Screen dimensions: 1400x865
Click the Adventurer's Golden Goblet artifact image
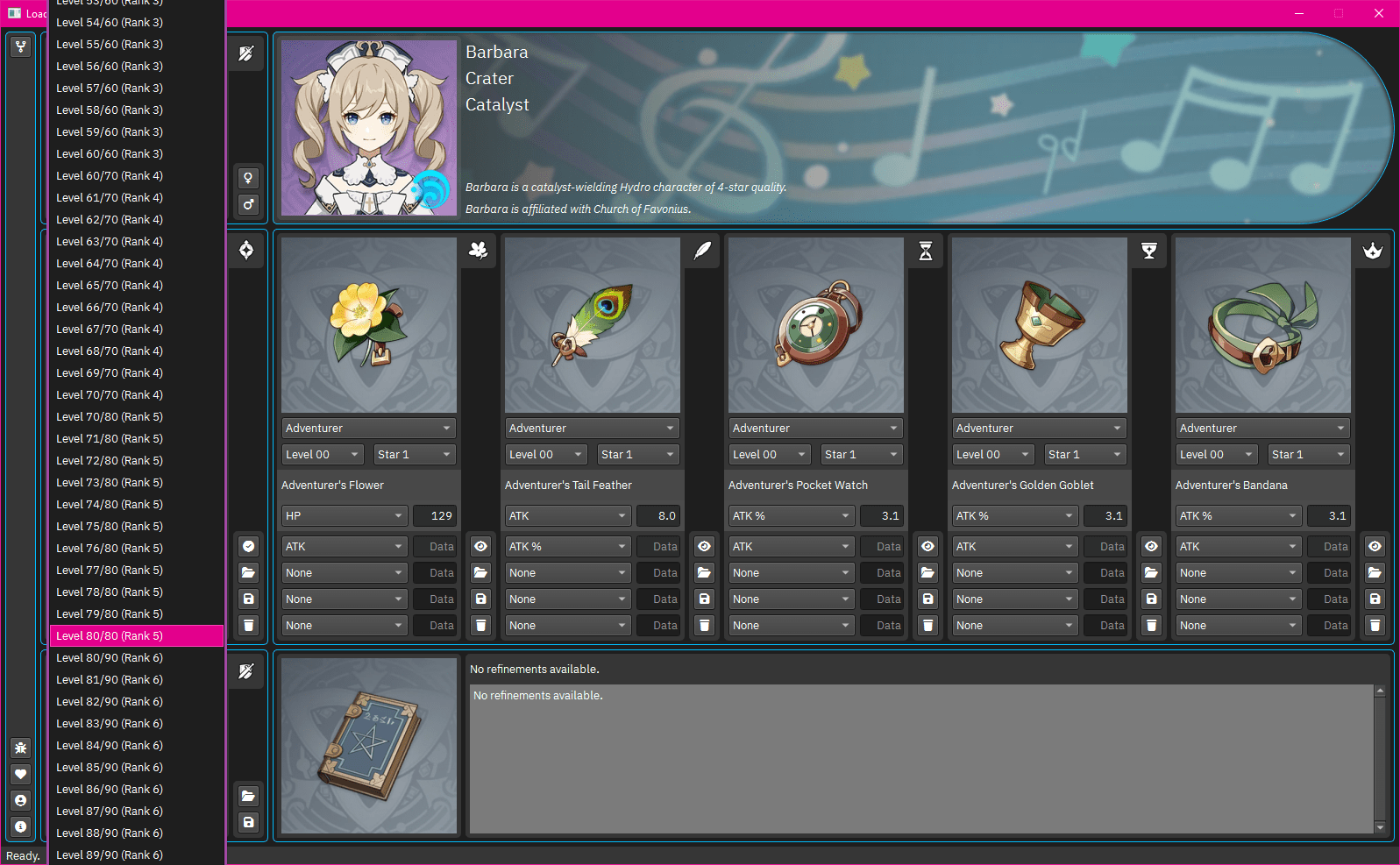1040,325
